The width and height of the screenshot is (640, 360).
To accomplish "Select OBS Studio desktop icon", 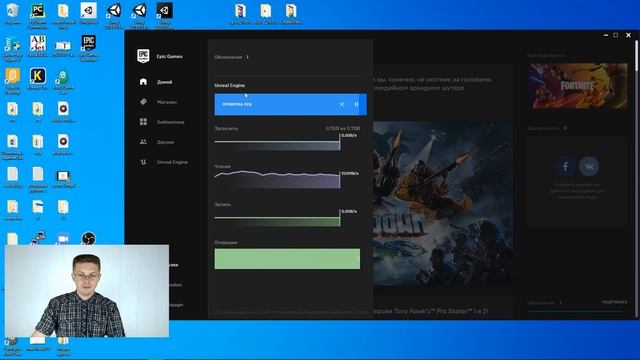I will (89, 238).
